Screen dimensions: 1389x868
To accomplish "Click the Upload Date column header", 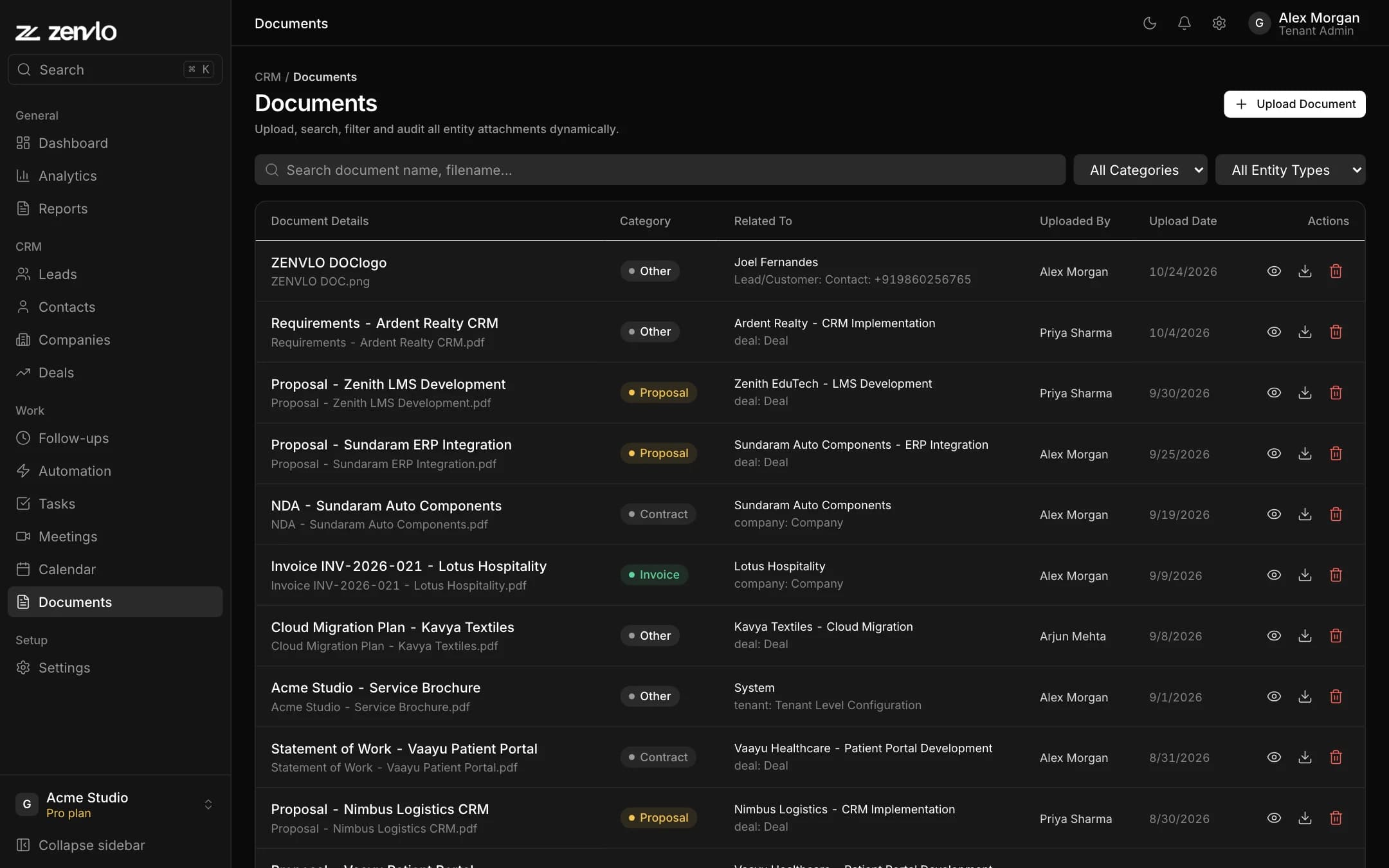I will click(x=1183, y=221).
